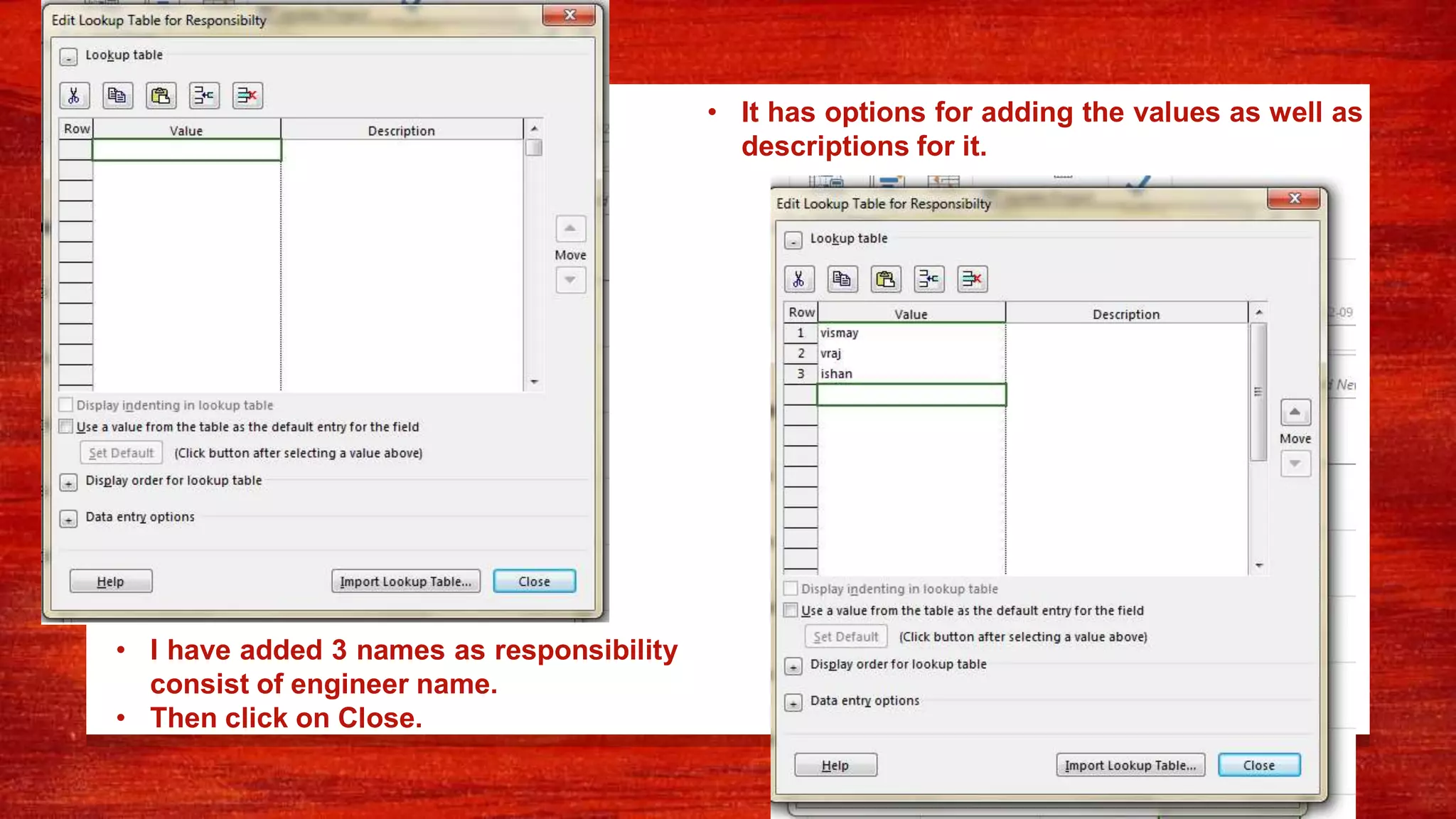
Task: Click Delete Row icon in left dialog
Action: pyautogui.click(x=247, y=95)
